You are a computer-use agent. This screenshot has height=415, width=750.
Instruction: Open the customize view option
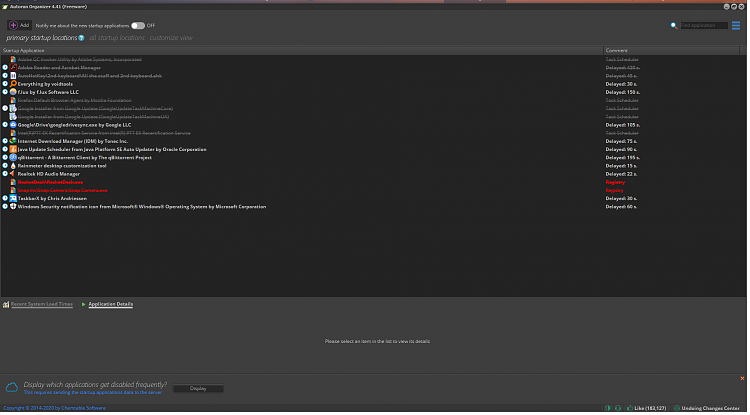pos(172,38)
